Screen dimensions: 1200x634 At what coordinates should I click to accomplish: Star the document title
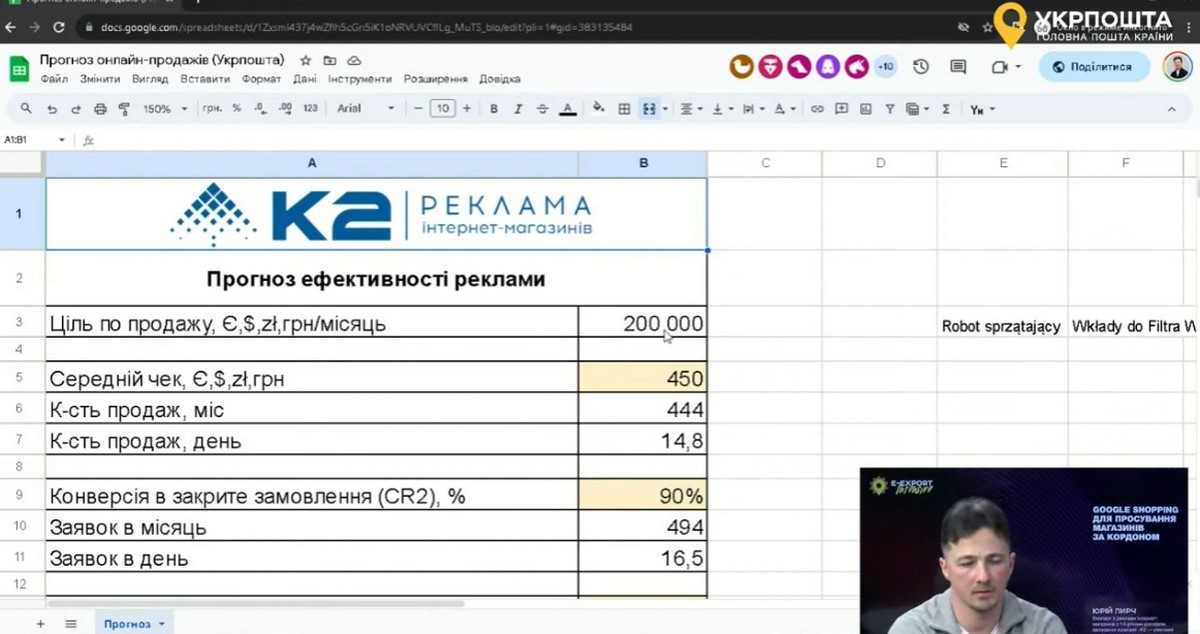coord(305,60)
